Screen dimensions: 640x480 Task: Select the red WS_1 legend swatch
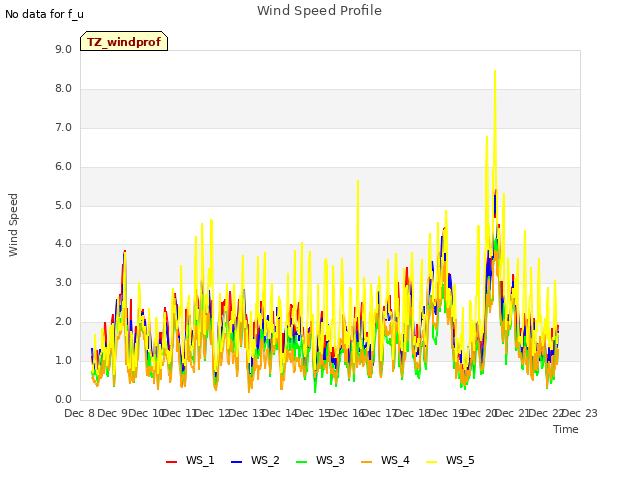(171, 462)
